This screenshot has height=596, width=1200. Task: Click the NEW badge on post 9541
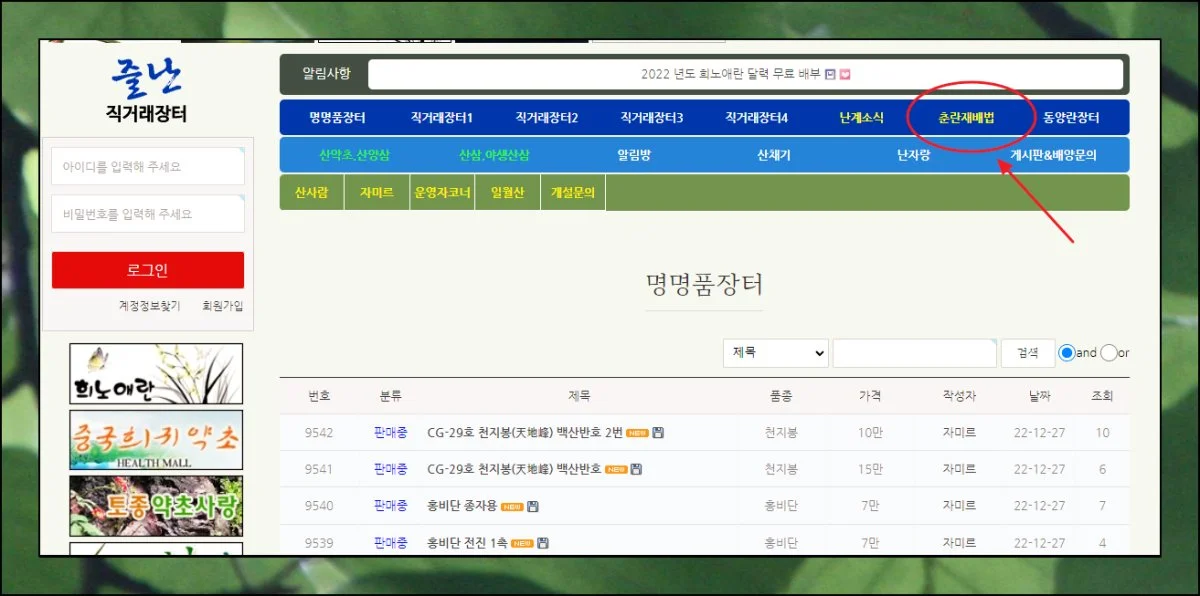click(615, 469)
